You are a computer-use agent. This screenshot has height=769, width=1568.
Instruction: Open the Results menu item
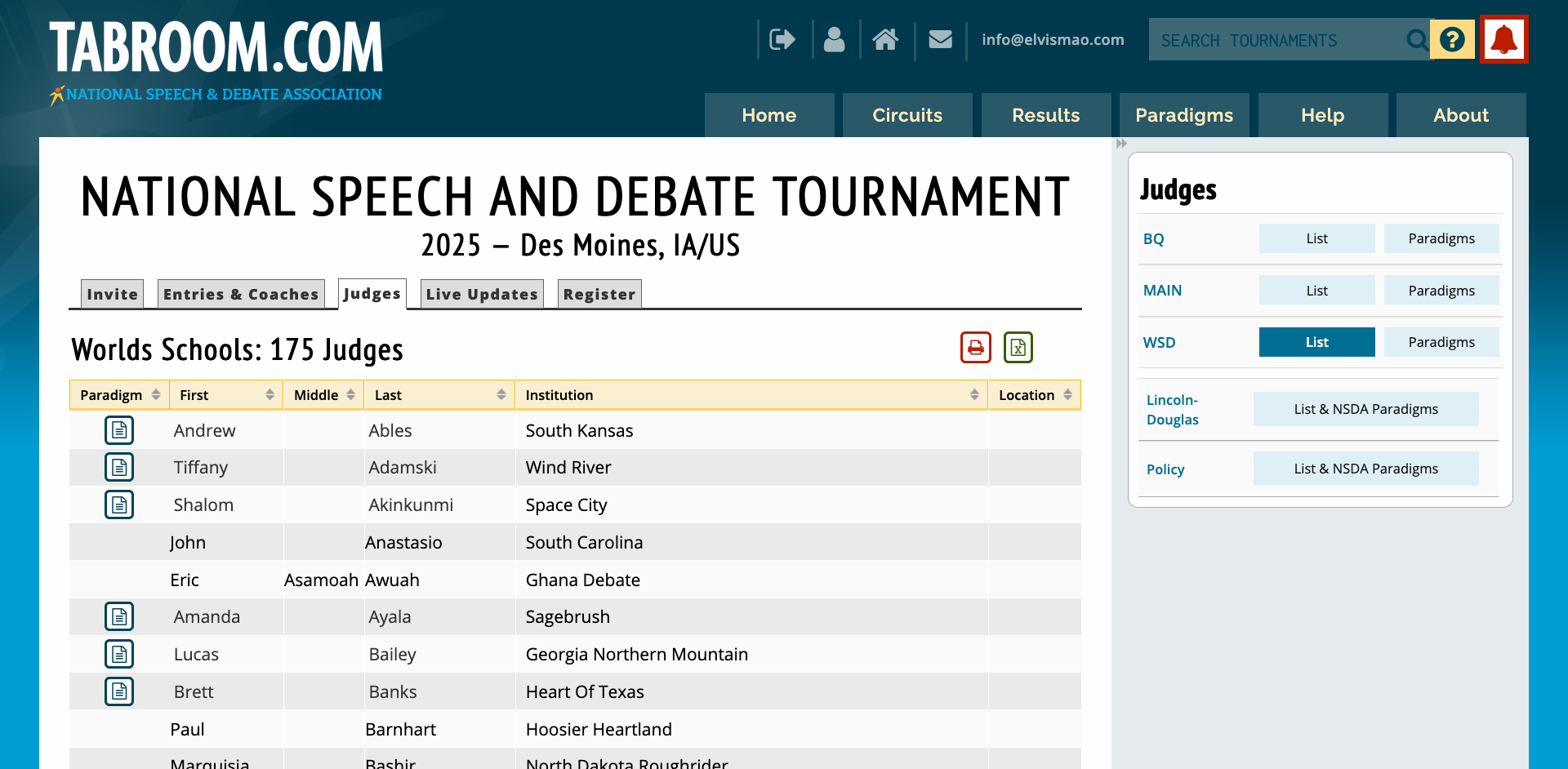tap(1046, 115)
